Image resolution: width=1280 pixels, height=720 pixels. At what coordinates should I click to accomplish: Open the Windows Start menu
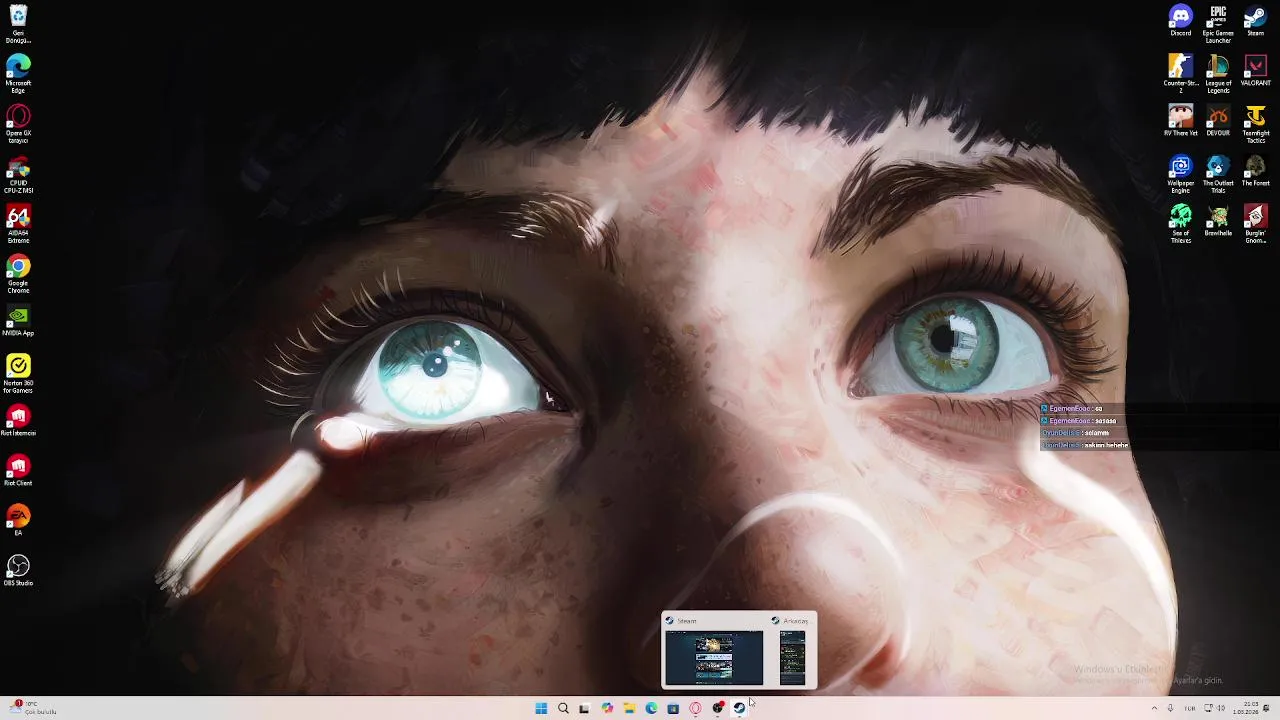coord(541,708)
